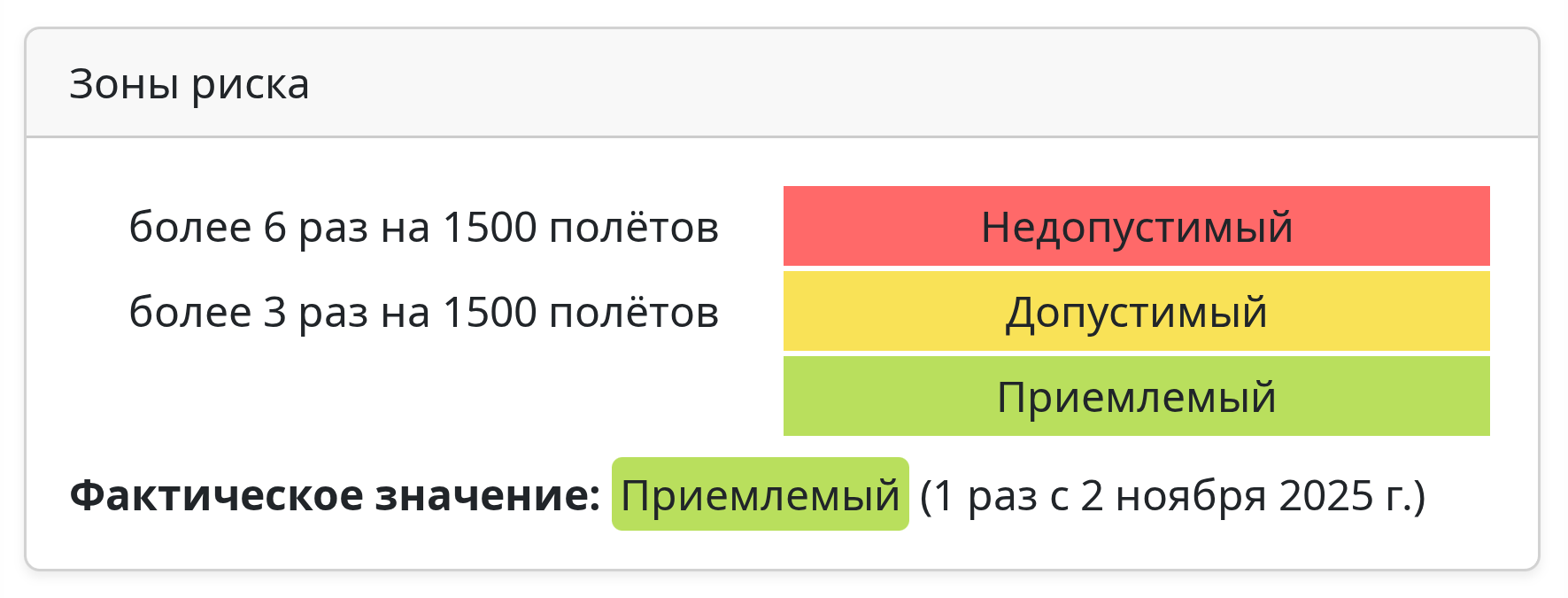Viewport: 1568px width, 598px height.
Task: Click the "более 3 раз на 1500 полётов" threshold
Action: point(423,313)
